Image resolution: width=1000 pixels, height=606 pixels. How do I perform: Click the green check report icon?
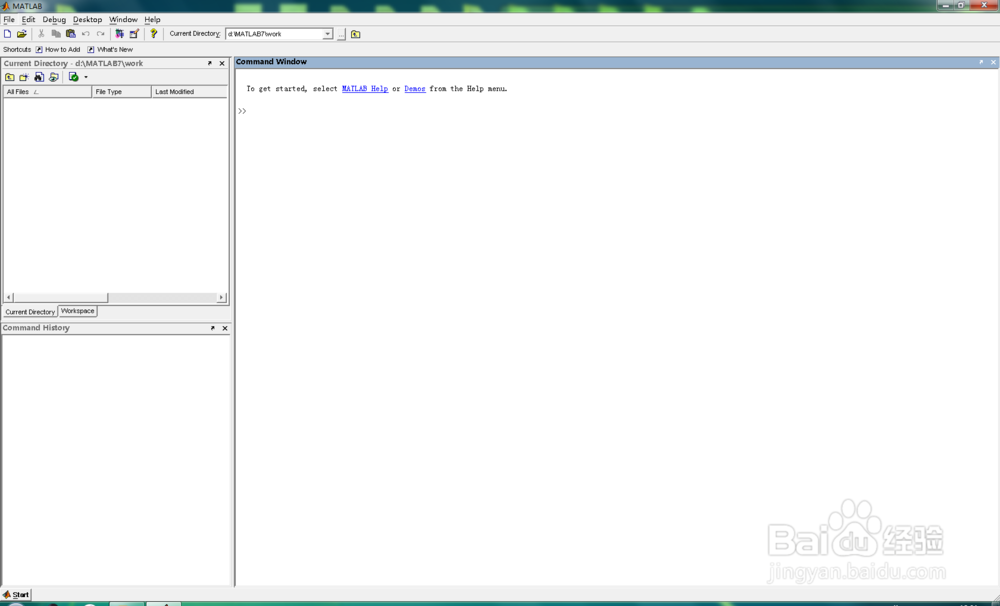(x=73, y=77)
